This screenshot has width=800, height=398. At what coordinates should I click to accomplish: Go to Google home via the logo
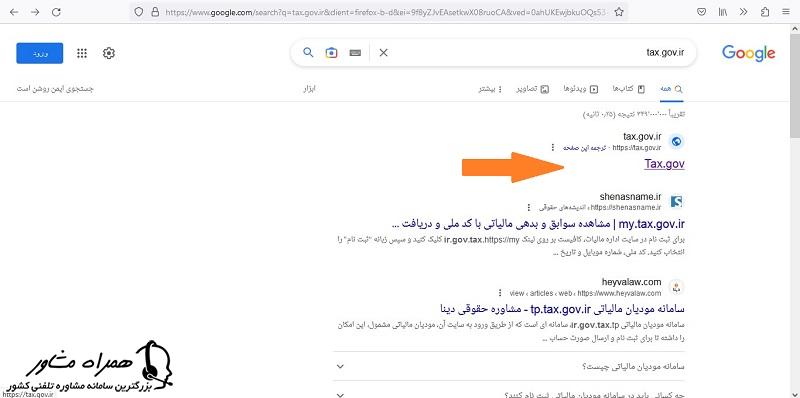tap(748, 53)
